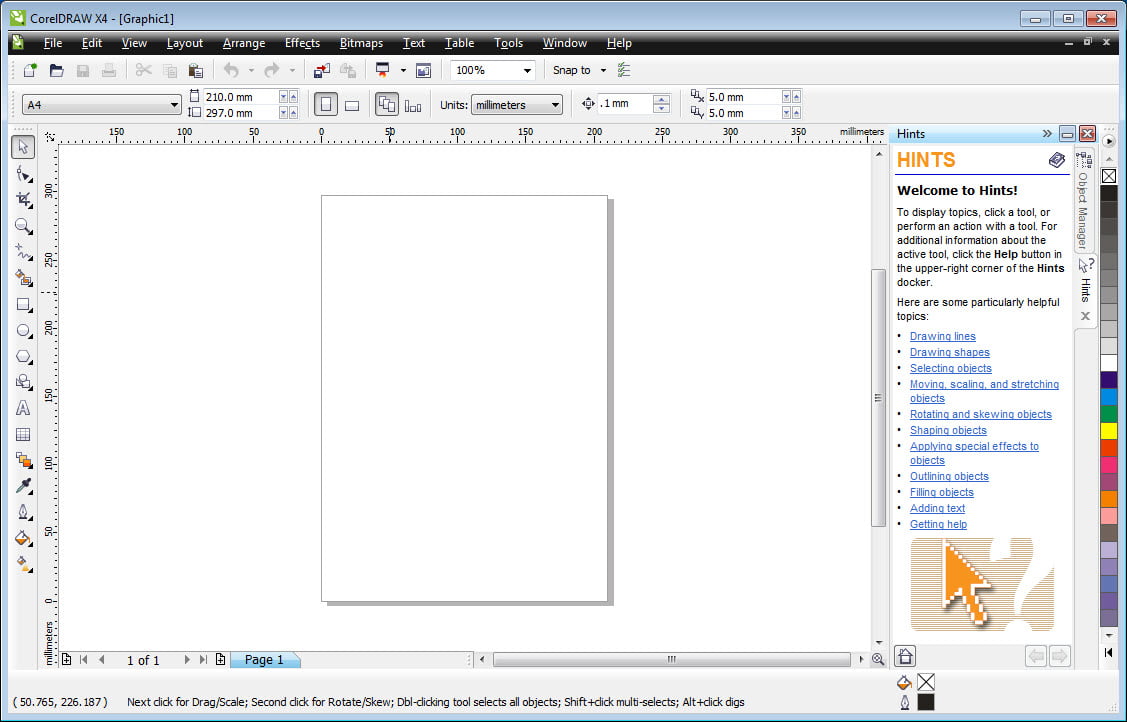1127x722 pixels.
Task: Toggle apply layout to current page only
Action: (x=413, y=106)
